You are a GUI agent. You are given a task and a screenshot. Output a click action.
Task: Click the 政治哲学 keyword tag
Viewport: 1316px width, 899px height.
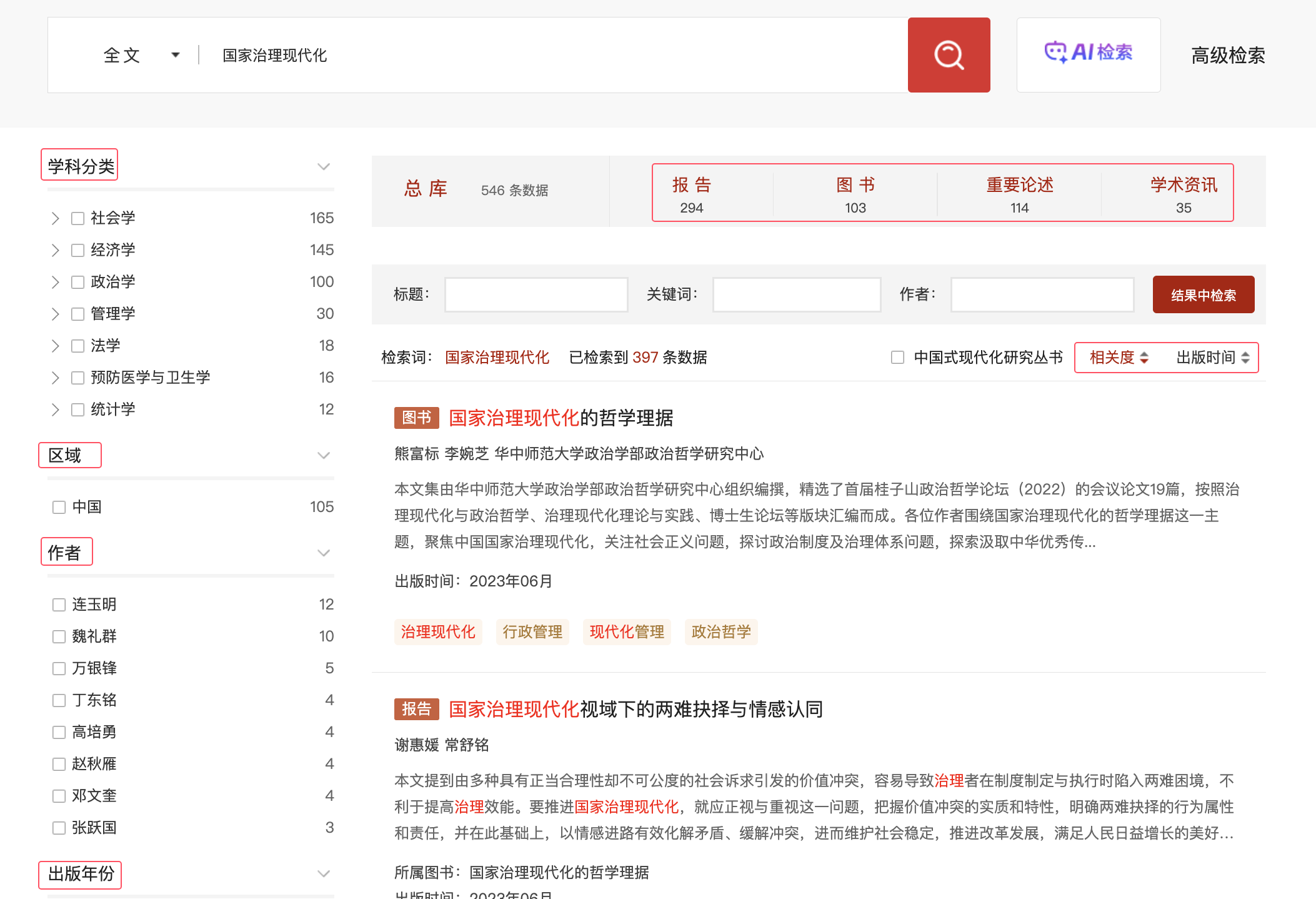click(x=721, y=632)
